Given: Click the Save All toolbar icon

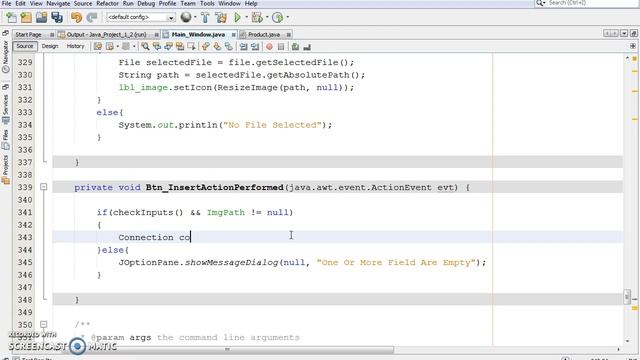Looking at the screenshot, I should click(57, 18).
